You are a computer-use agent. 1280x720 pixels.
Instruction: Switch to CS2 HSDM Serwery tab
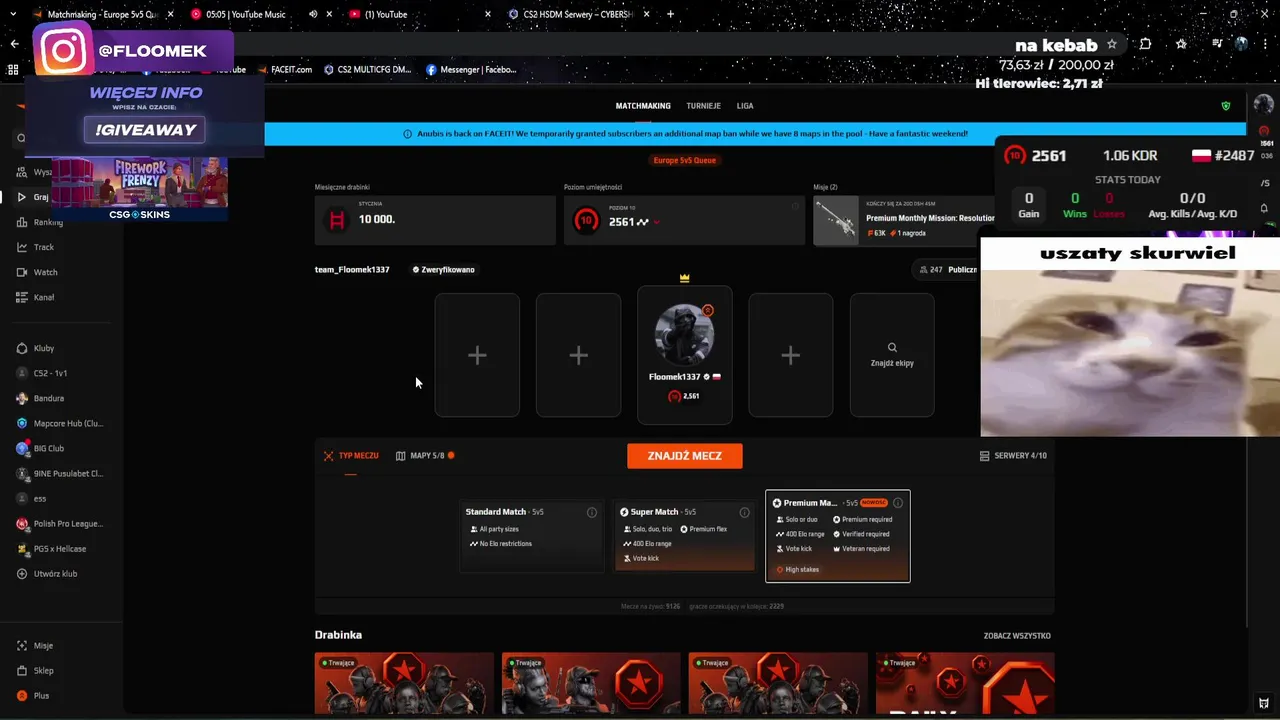[x=578, y=14]
